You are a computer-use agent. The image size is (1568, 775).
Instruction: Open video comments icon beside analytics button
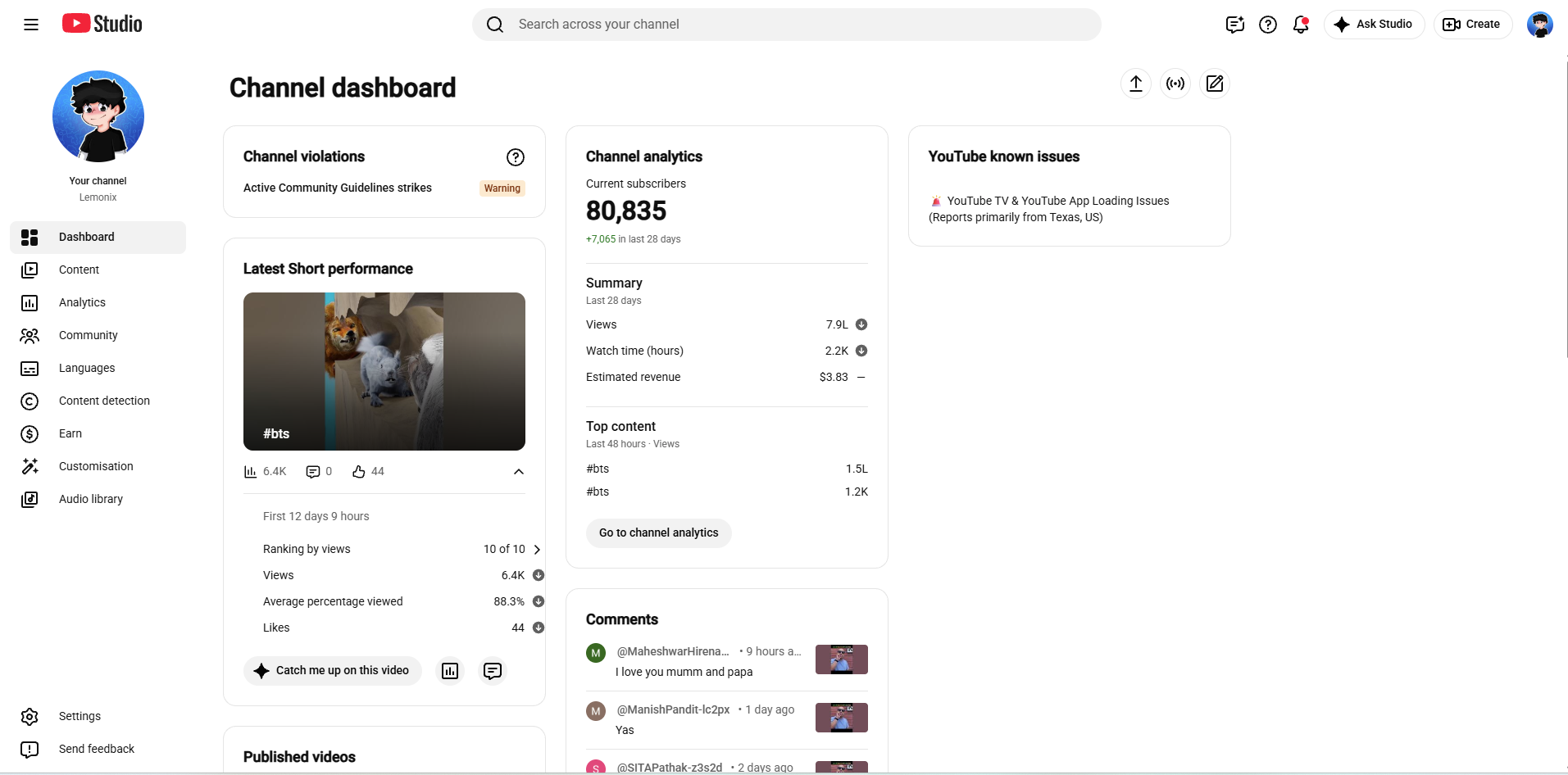point(493,671)
